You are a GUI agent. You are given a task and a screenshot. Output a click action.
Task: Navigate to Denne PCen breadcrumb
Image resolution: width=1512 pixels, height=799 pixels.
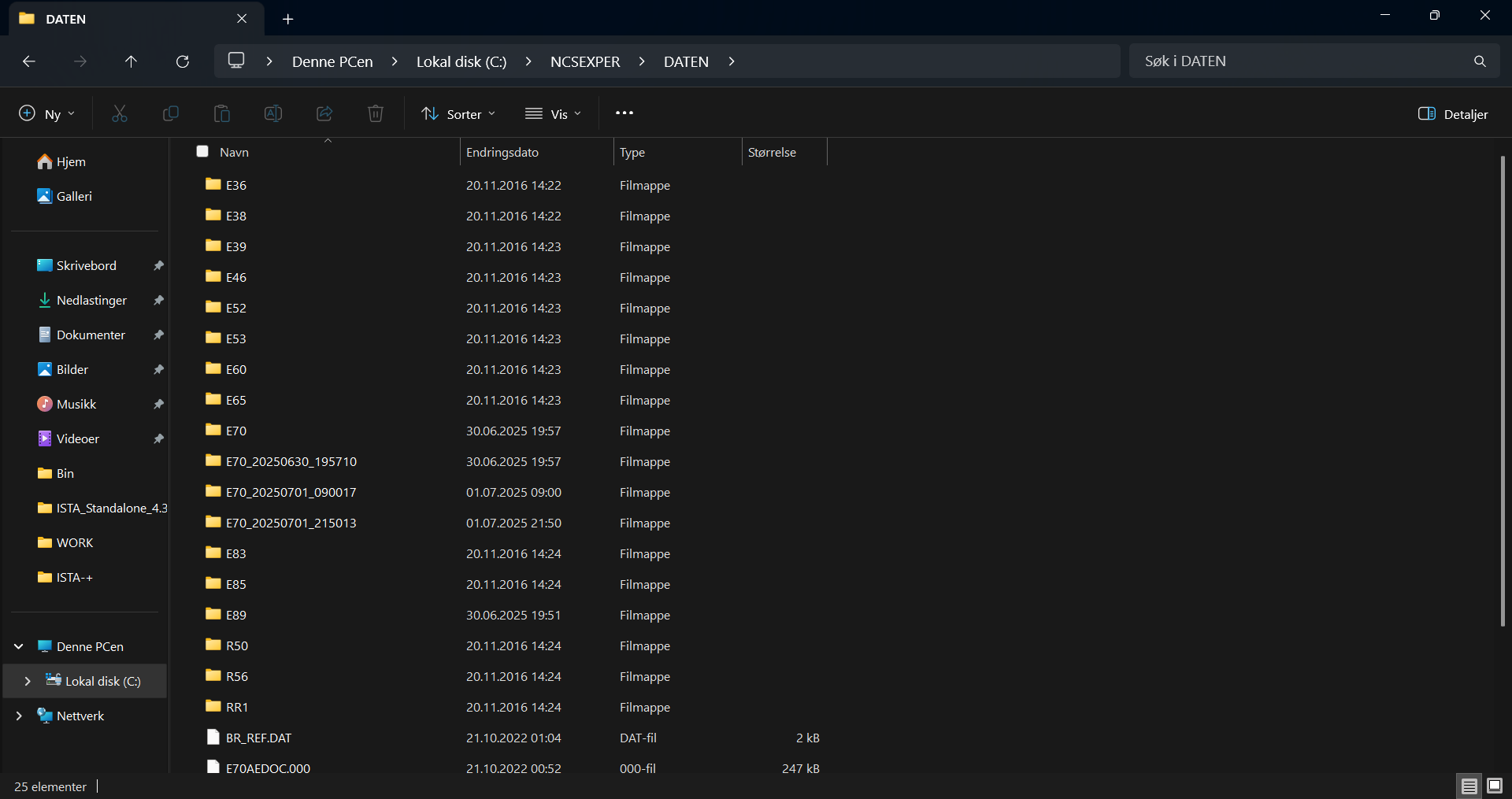point(332,61)
